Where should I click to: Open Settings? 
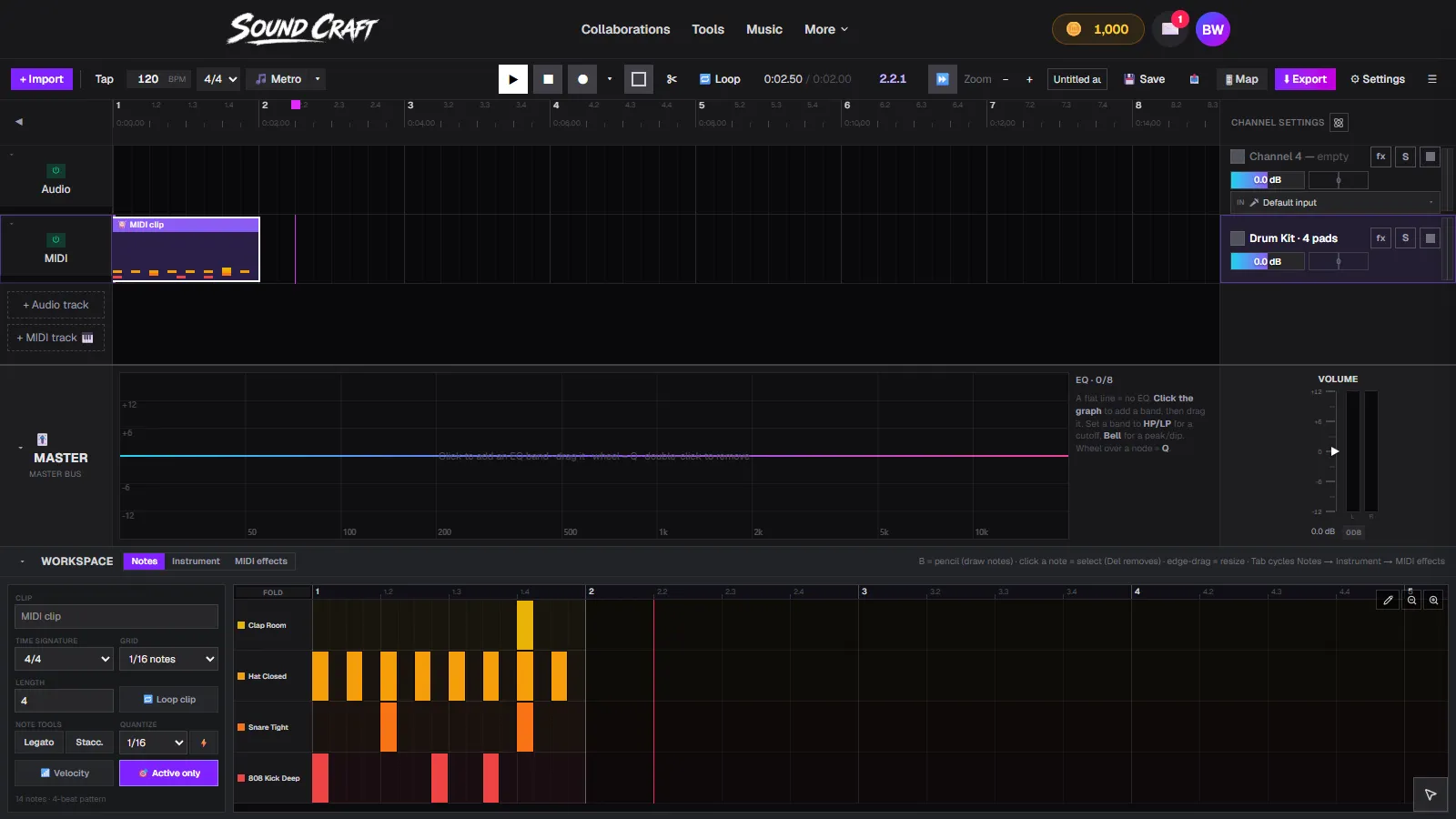pos(1378,79)
